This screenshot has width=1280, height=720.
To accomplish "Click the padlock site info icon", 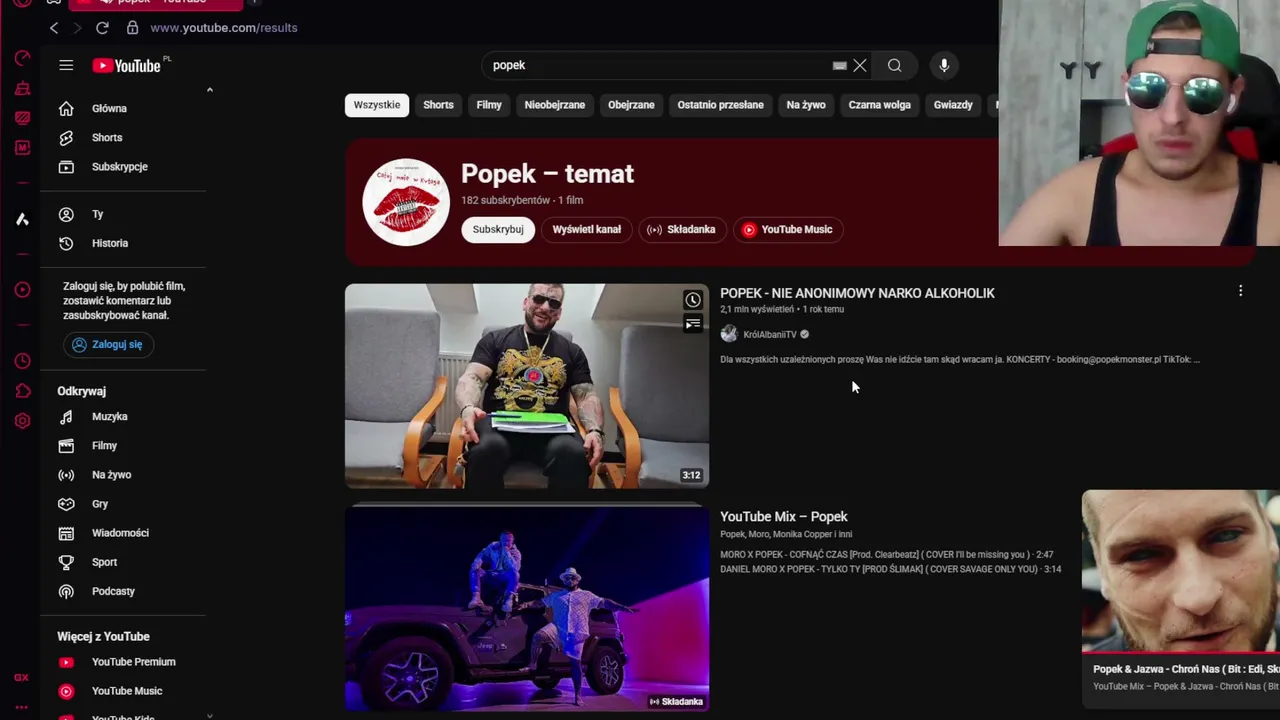I will [132, 27].
